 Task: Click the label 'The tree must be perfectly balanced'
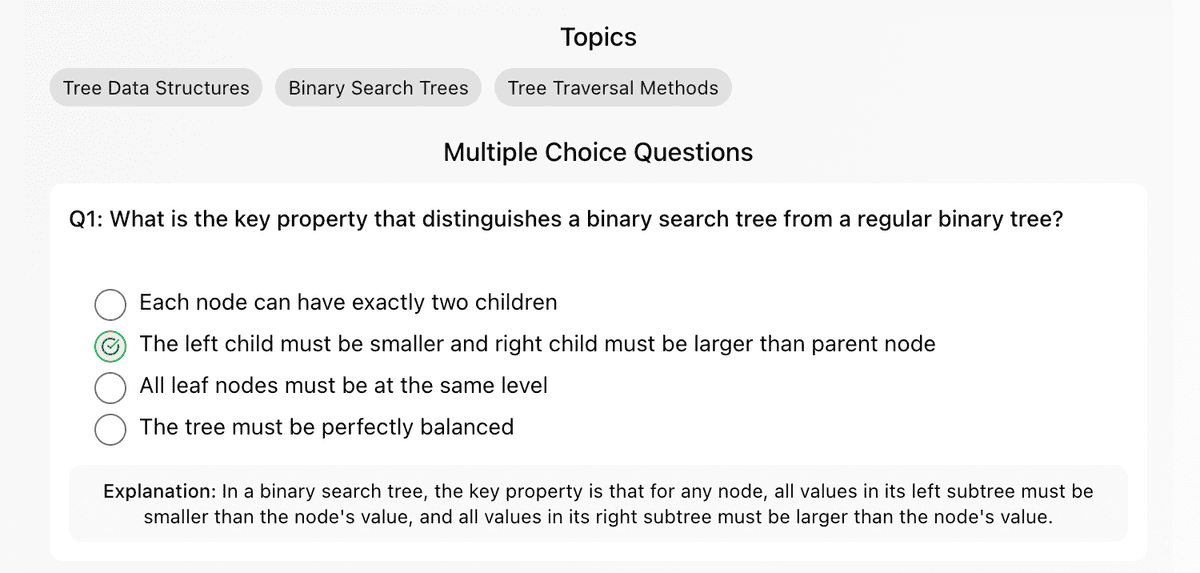click(327, 427)
